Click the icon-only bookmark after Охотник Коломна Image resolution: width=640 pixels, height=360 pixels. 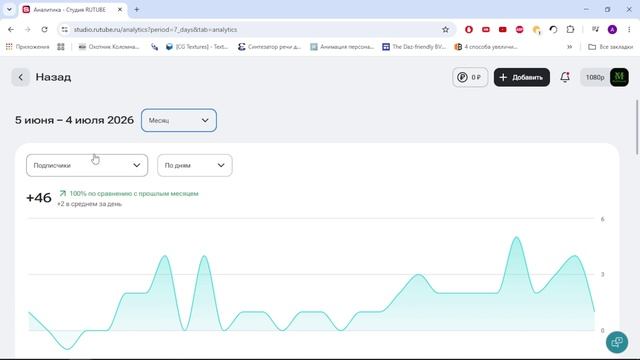pyautogui.click(x=154, y=47)
